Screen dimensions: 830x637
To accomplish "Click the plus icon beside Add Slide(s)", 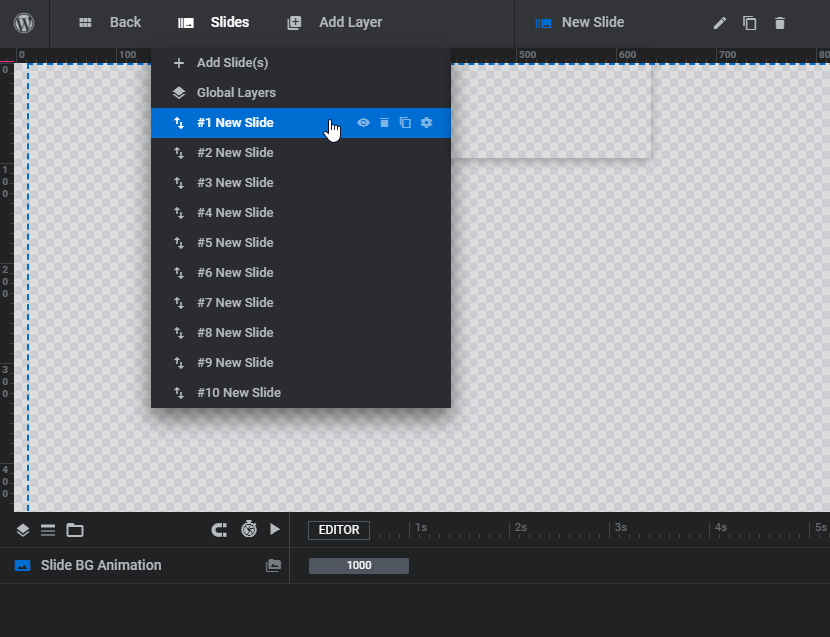I will click(179, 63).
